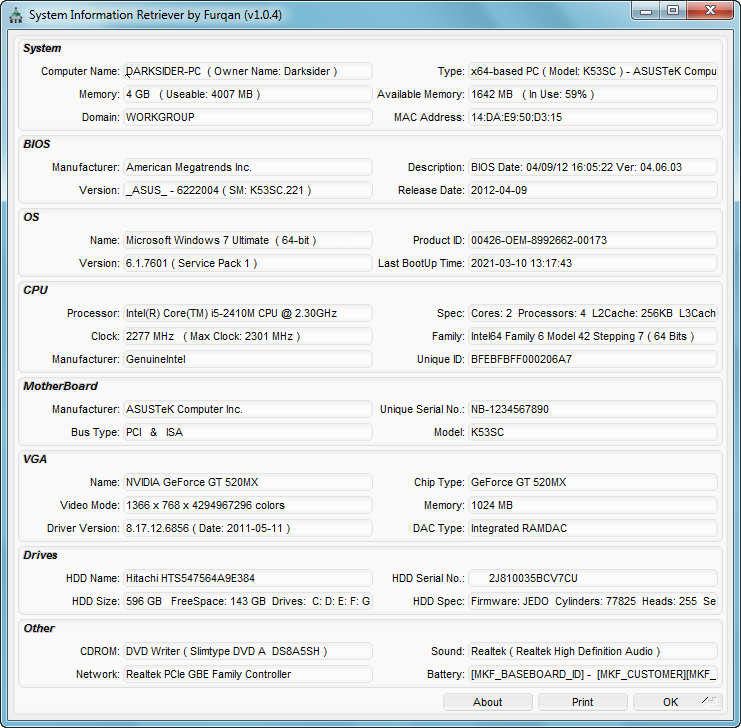
Task: Click the Family Intel64 field
Action: tap(593, 336)
